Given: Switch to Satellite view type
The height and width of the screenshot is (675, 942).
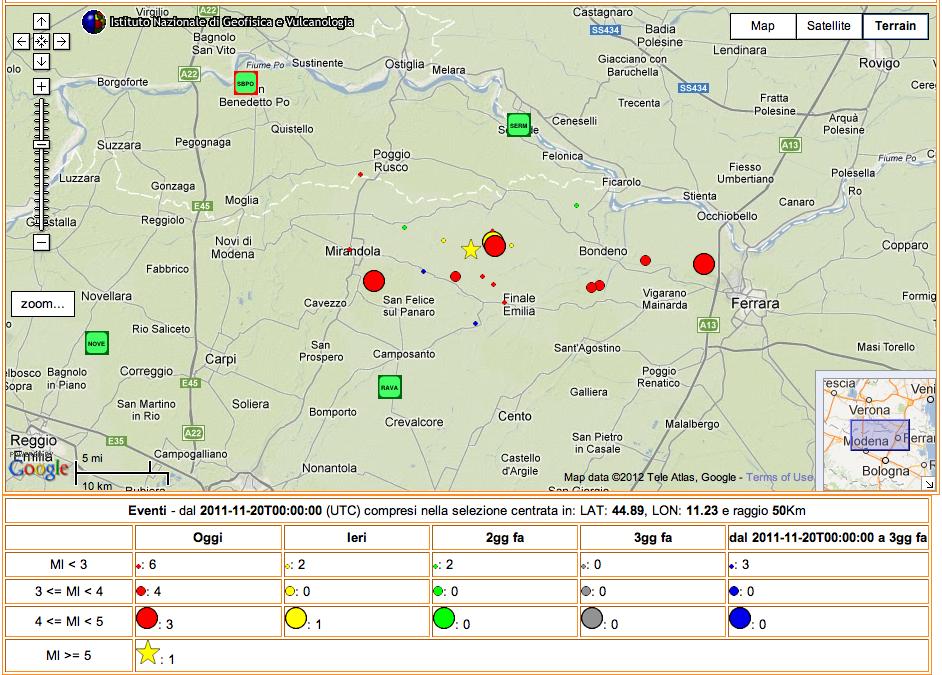Looking at the screenshot, I should tap(829, 26).
